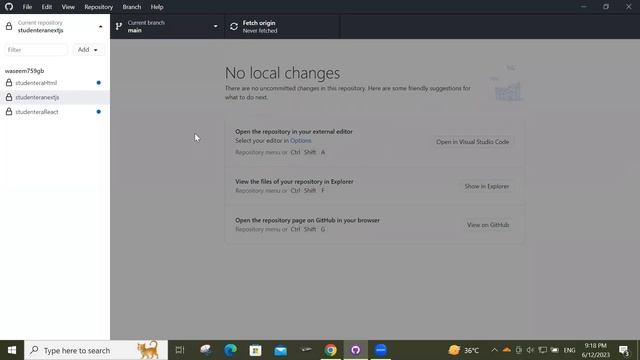Viewport: 640px width, 360px height.
Task: Open Task View from taskbar
Action: tap(180, 350)
